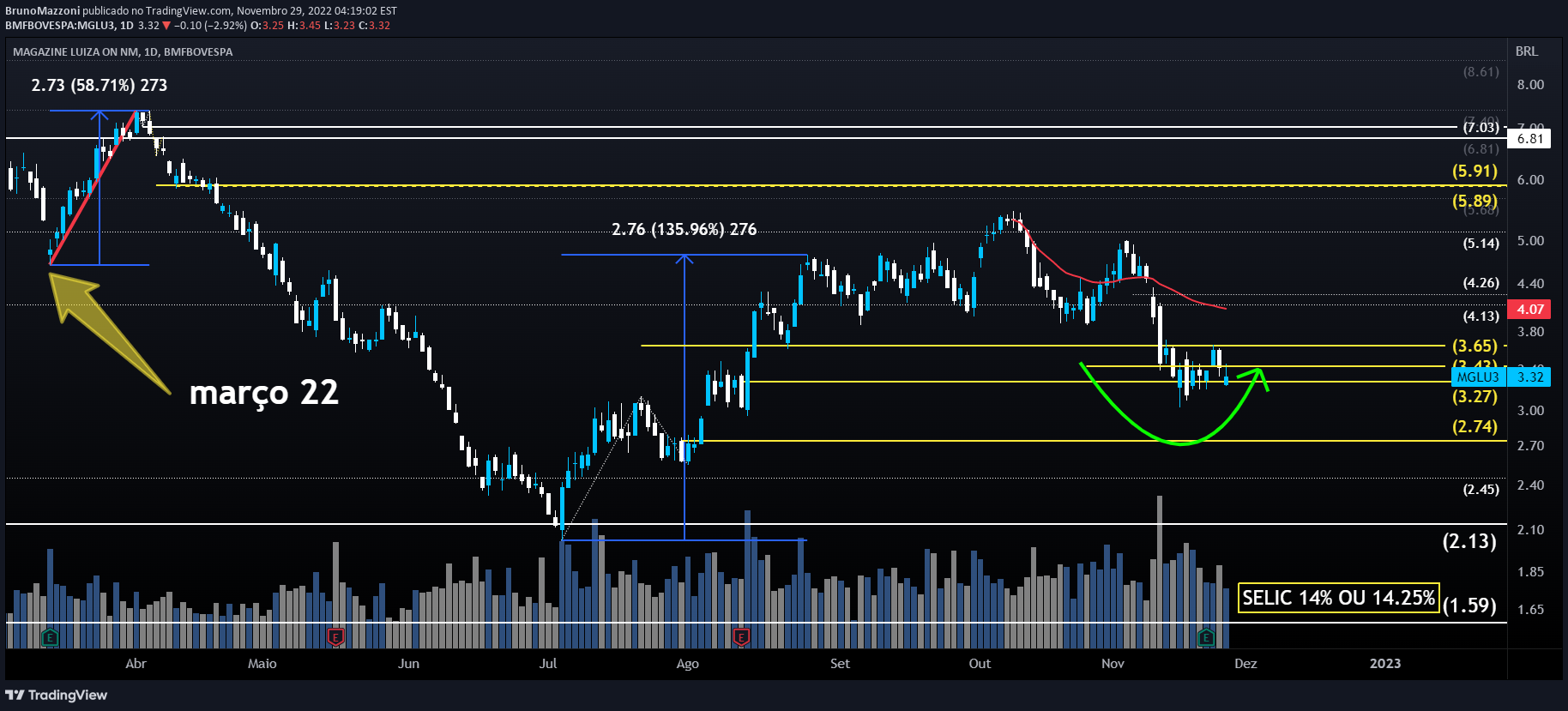Click the Ago label on time axis

coord(687,664)
